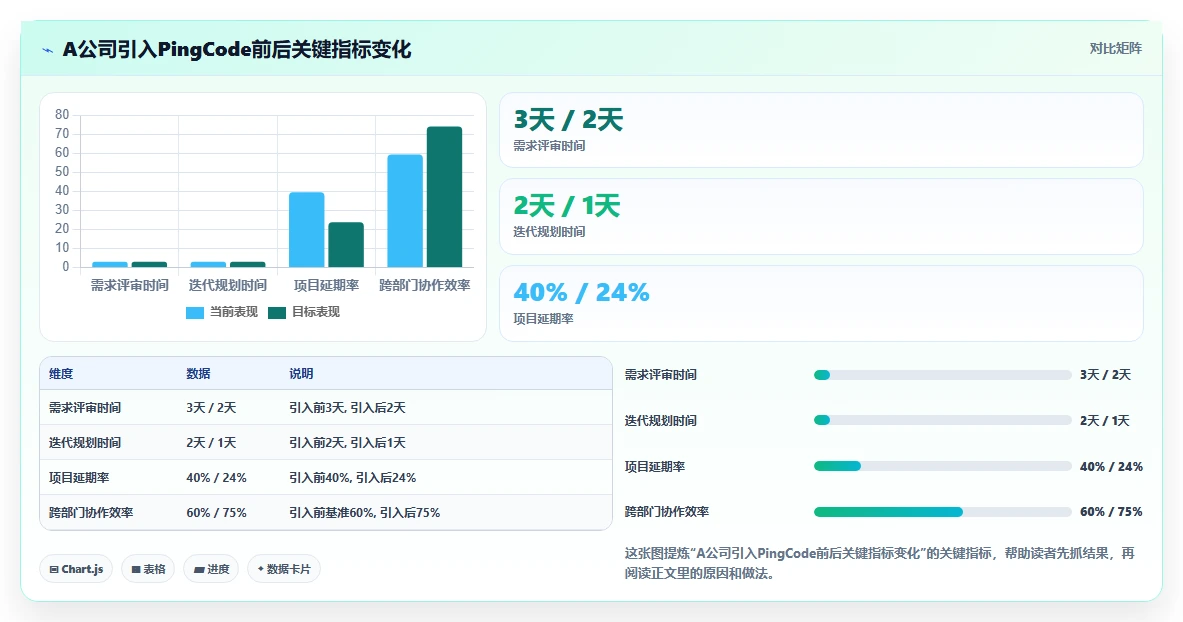
Task: Click the description 引入前3天, 引入后2天
Action: 347,408
